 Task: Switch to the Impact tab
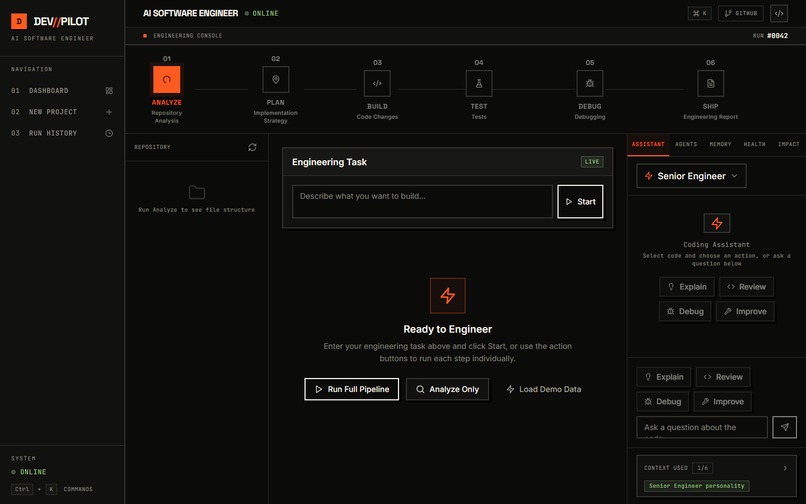click(x=789, y=145)
